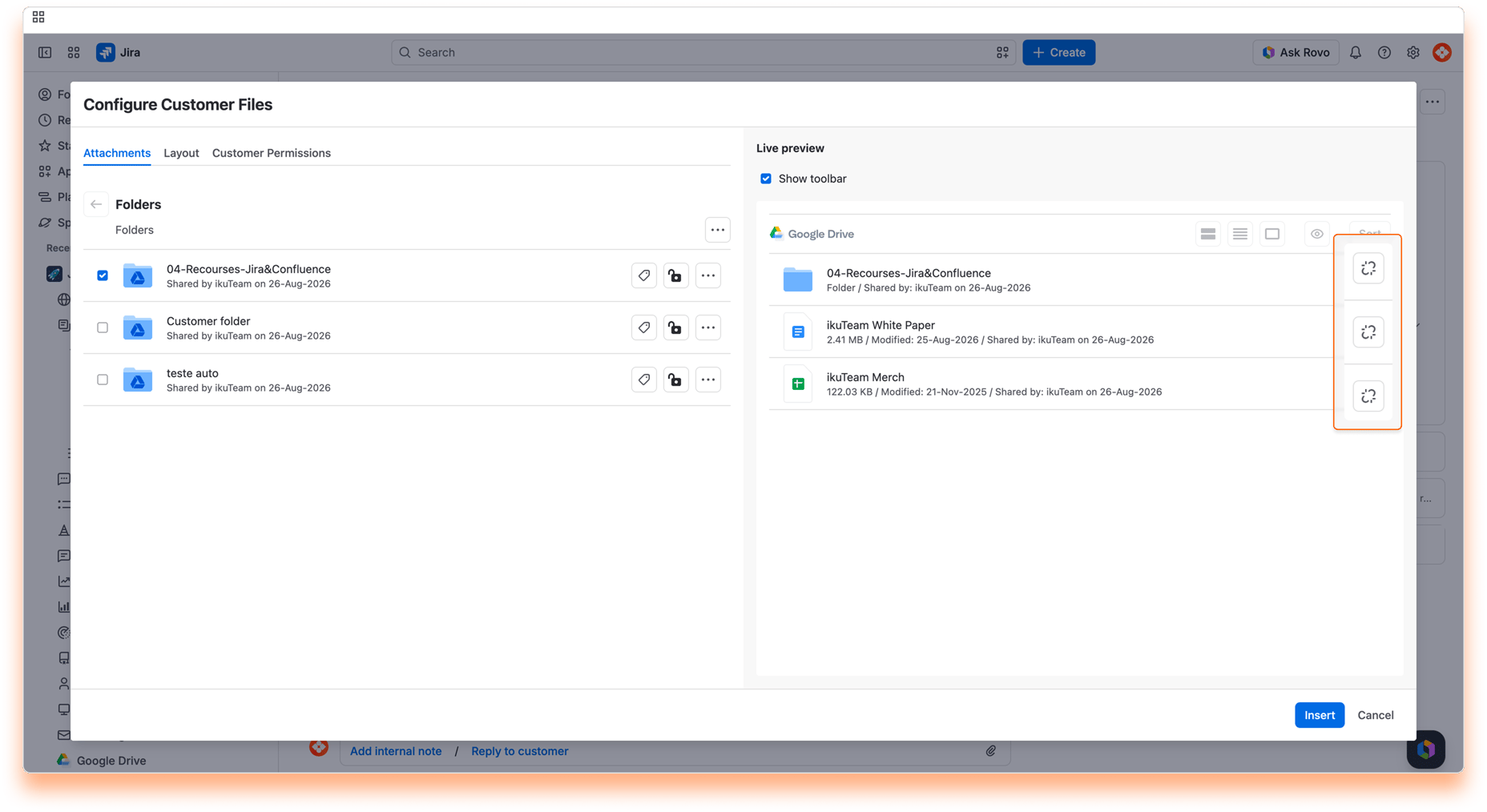Switch to the Layout tab

point(181,153)
